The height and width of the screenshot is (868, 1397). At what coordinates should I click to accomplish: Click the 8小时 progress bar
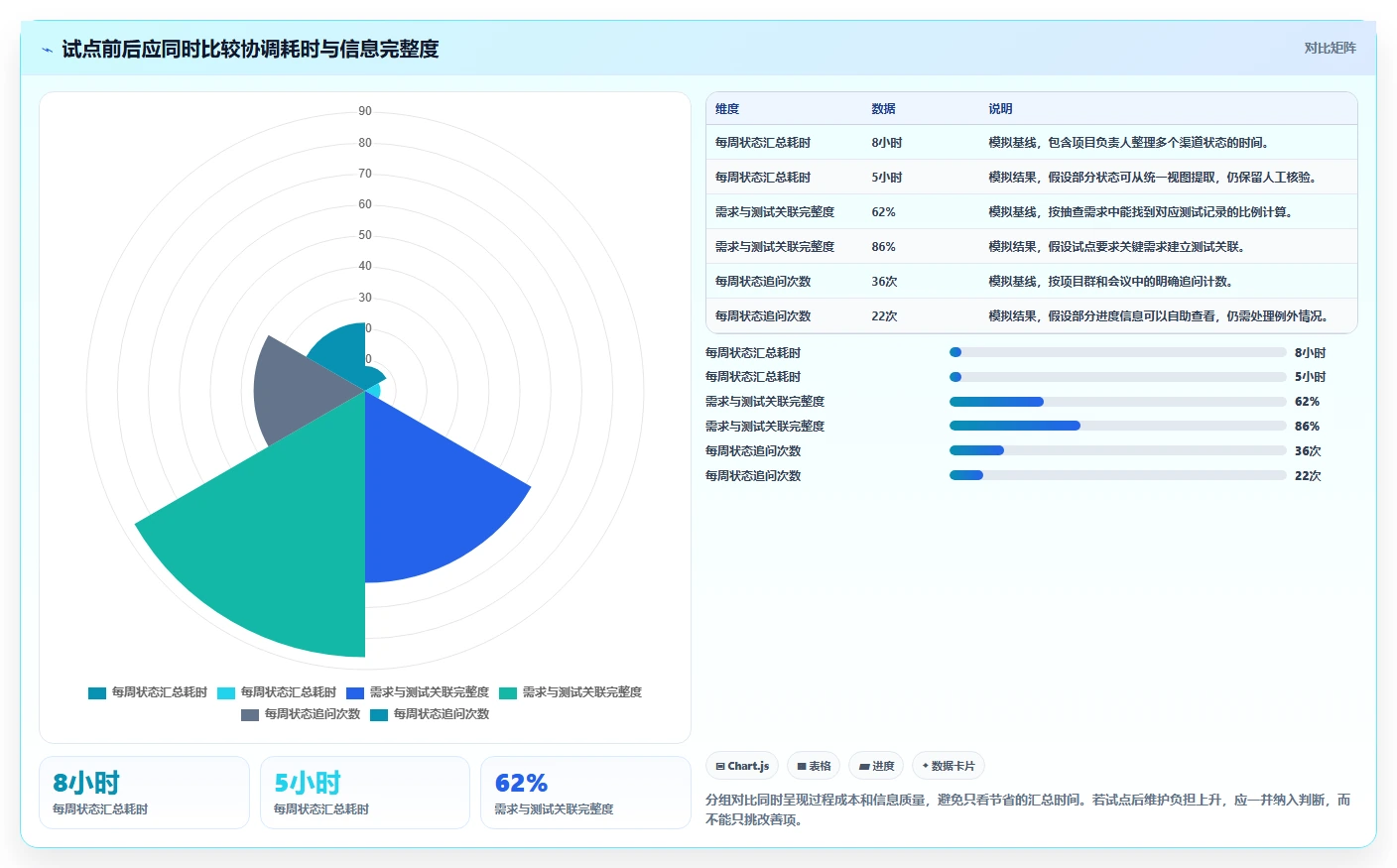click(1117, 352)
